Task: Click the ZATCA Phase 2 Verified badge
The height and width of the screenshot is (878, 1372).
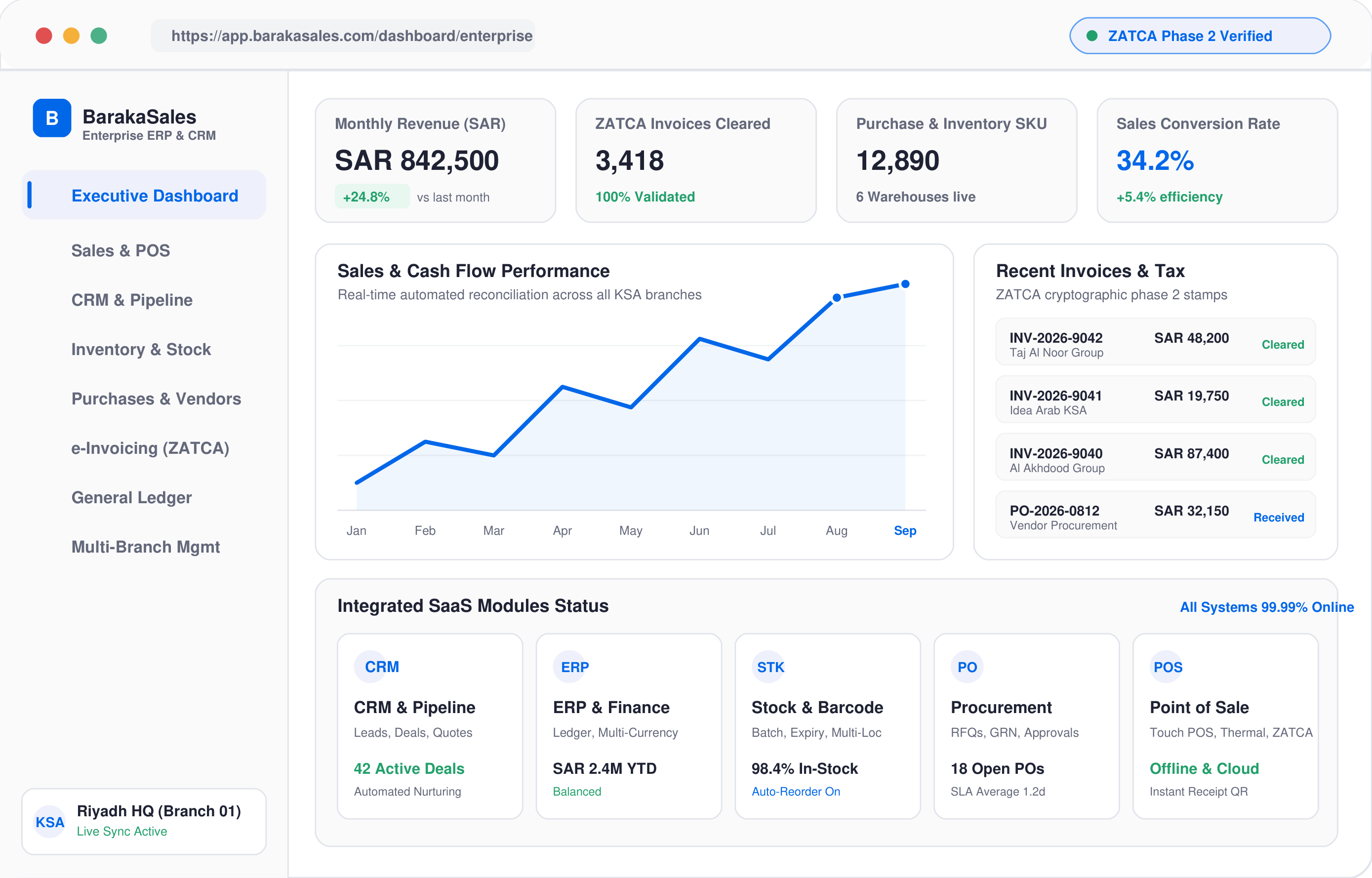Action: pos(1200,36)
